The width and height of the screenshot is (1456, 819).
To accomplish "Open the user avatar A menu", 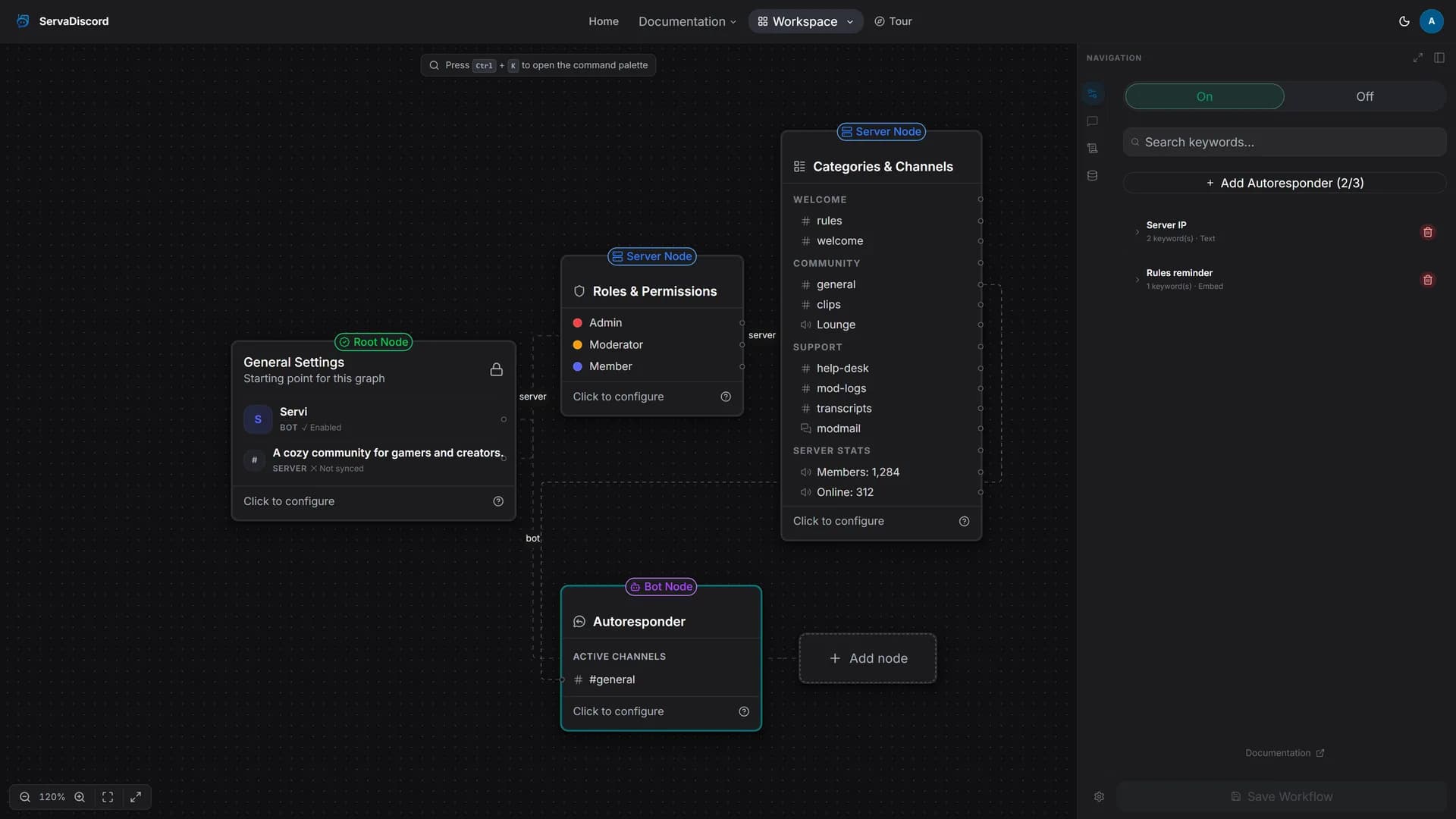I will click(1431, 21).
